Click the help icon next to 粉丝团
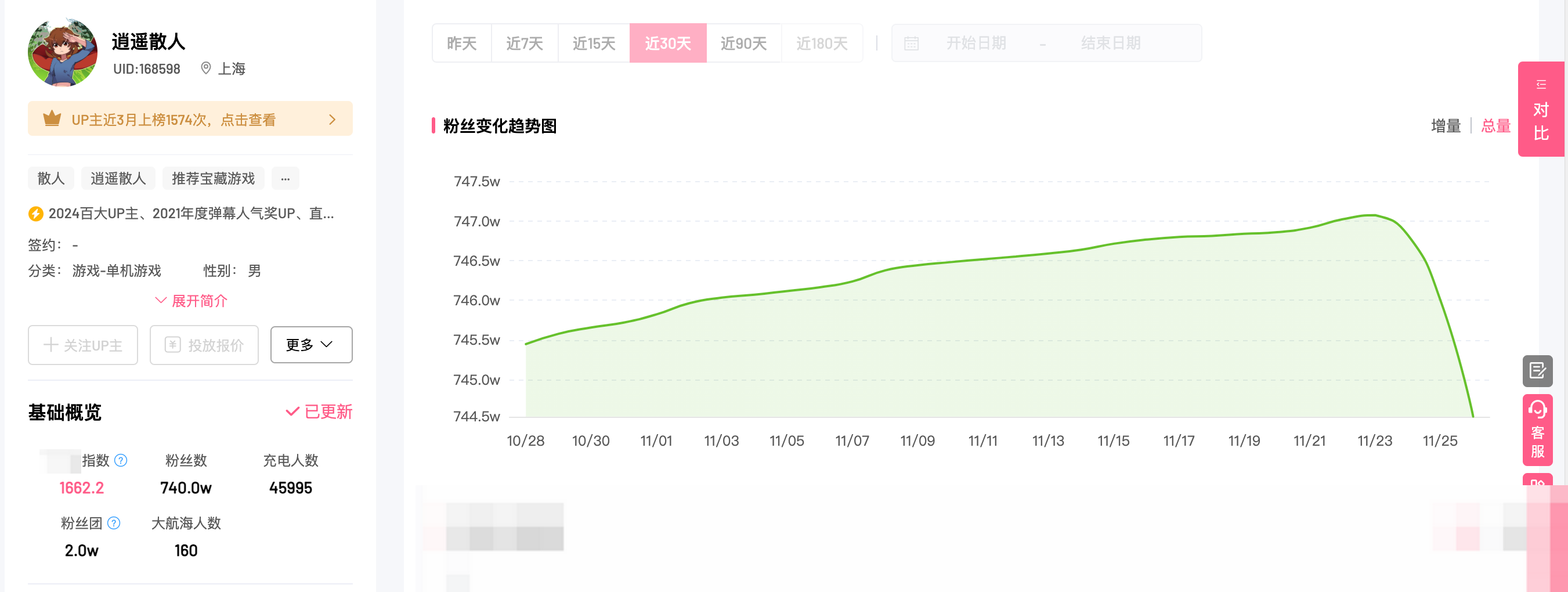This screenshot has height=592, width=1568. pos(113,522)
